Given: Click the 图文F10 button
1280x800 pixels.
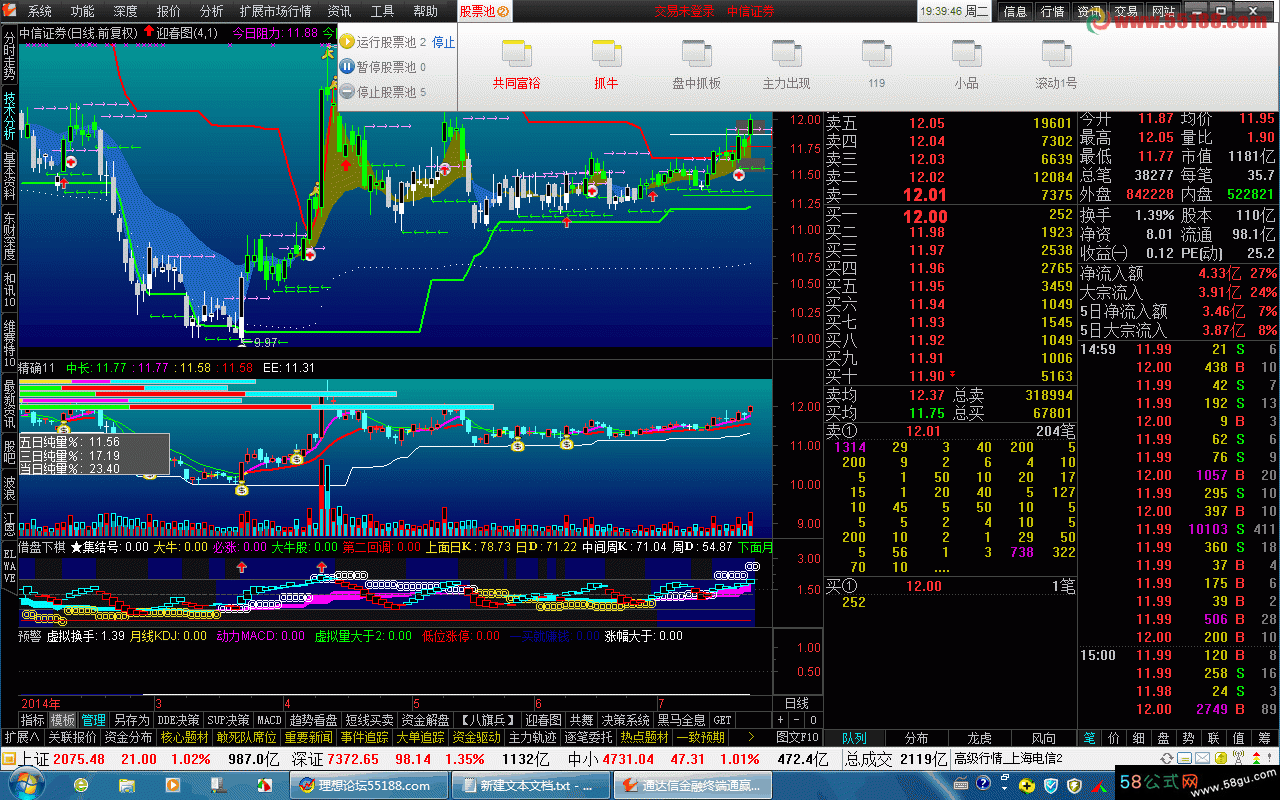Looking at the screenshot, I should 797,737.
